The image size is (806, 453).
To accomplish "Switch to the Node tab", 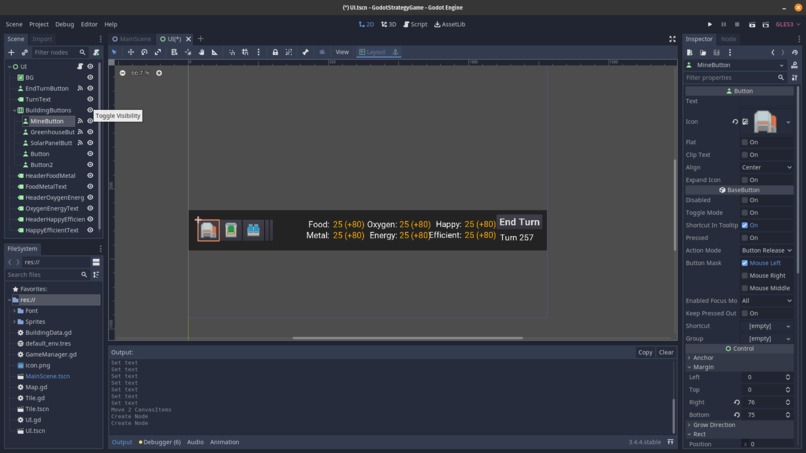I will [x=728, y=39].
